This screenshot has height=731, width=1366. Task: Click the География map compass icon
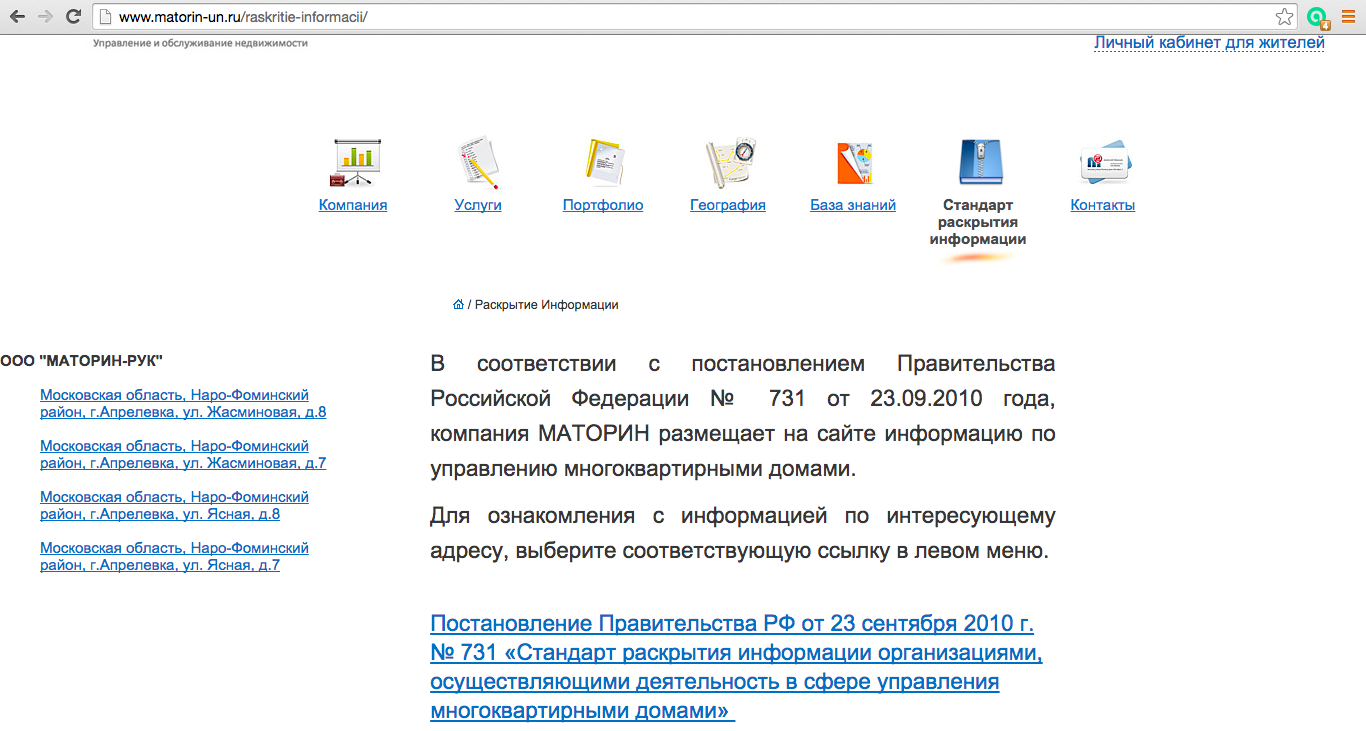tap(729, 162)
